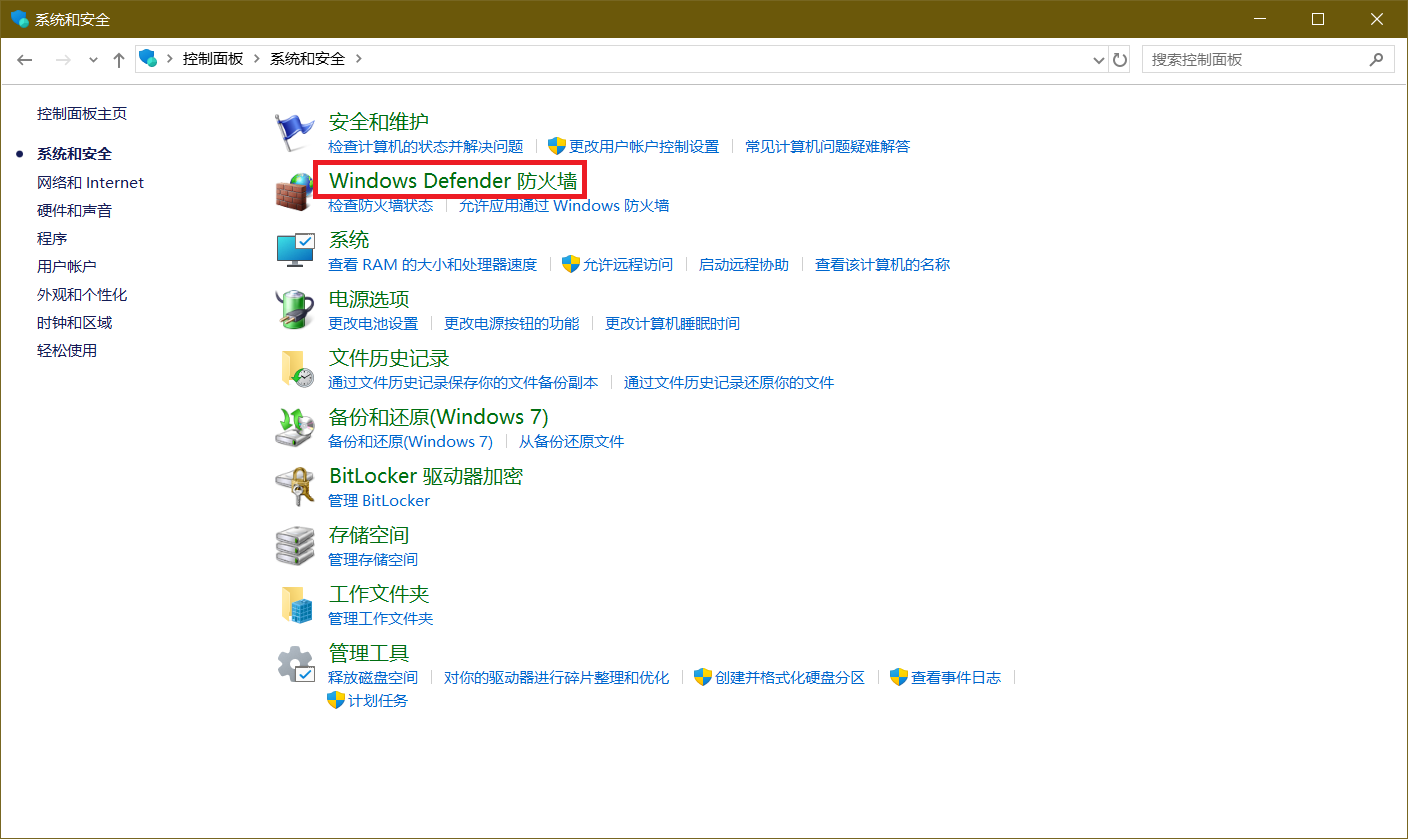Click the Power Options battery icon
The width and height of the screenshot is (1408, 839).
pos(295,309)
